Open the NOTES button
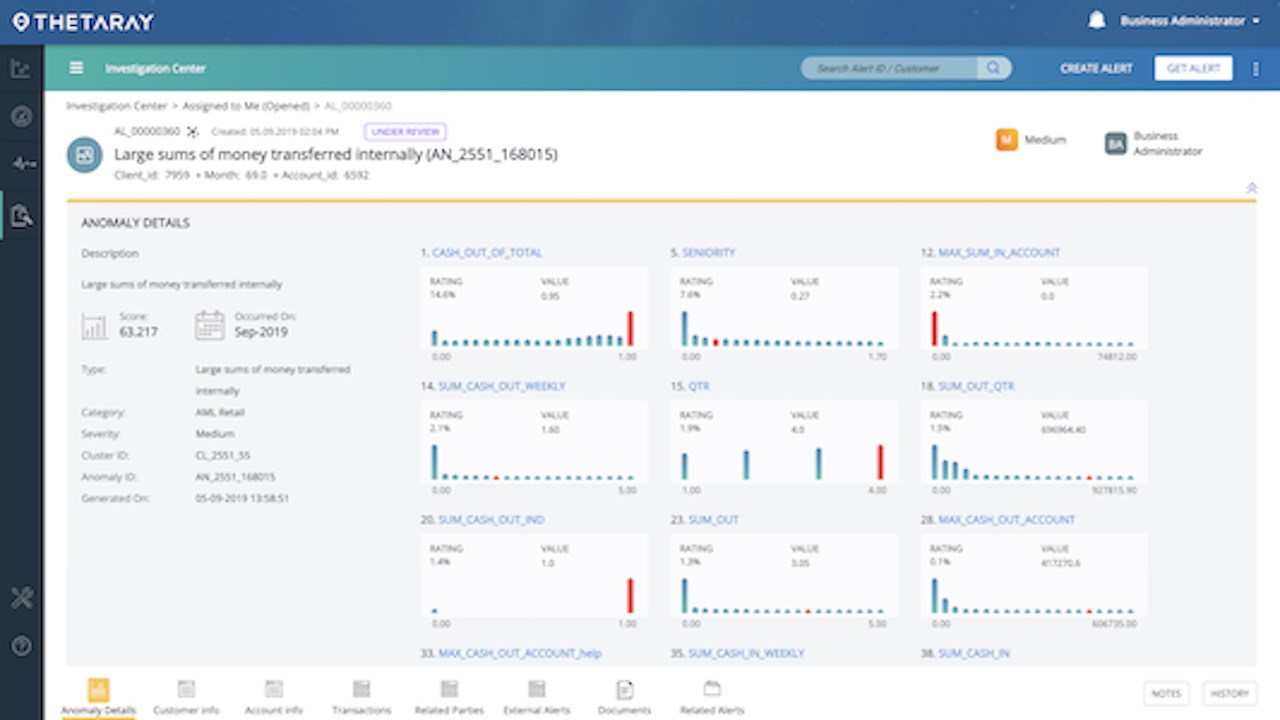Screen dimensions: 1280x720 (1166, 693)
